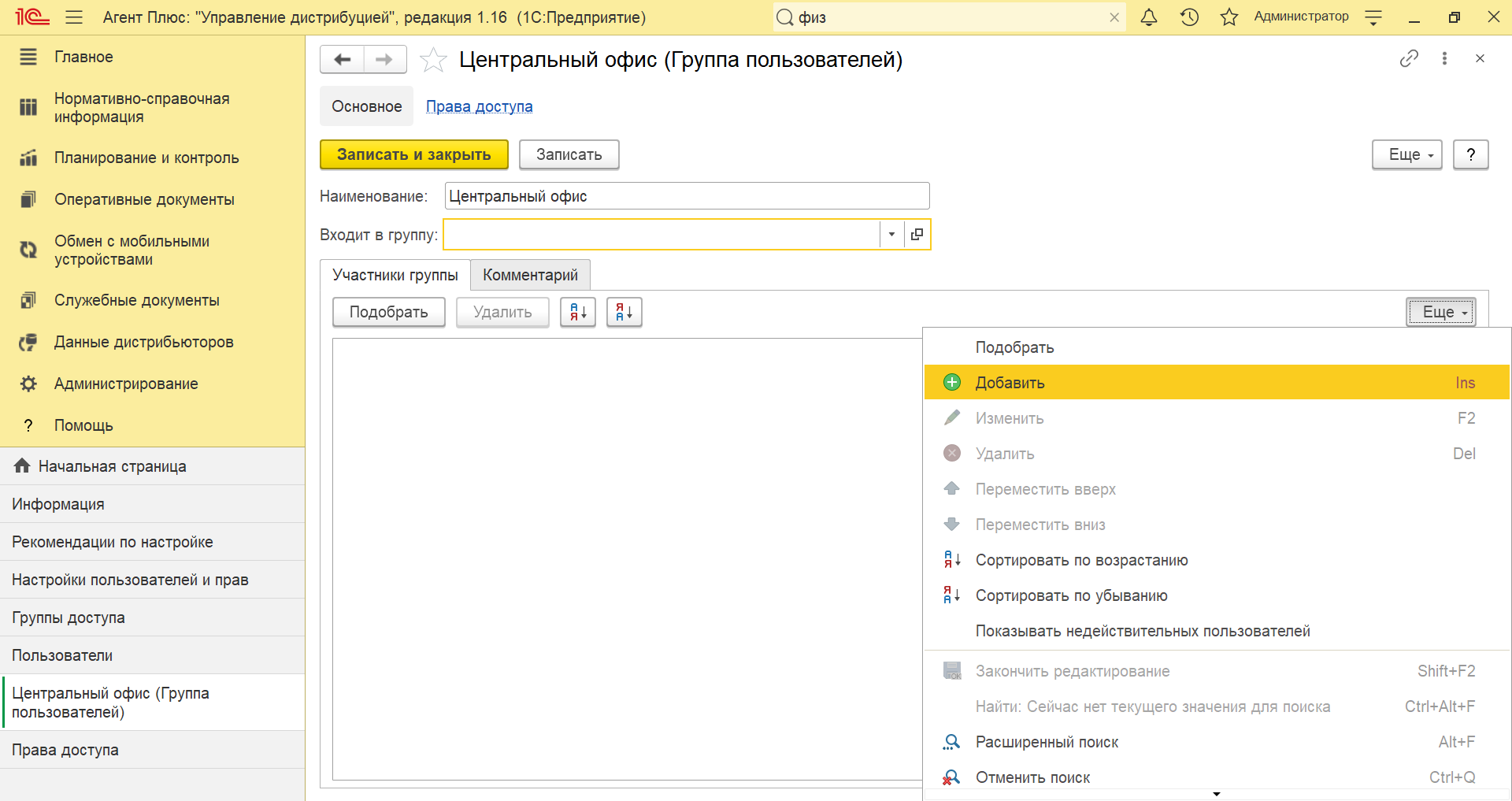The width and height of the screenshot is (1512, 801).
Task: Click the Записать button
Action: tap(569, 154)
